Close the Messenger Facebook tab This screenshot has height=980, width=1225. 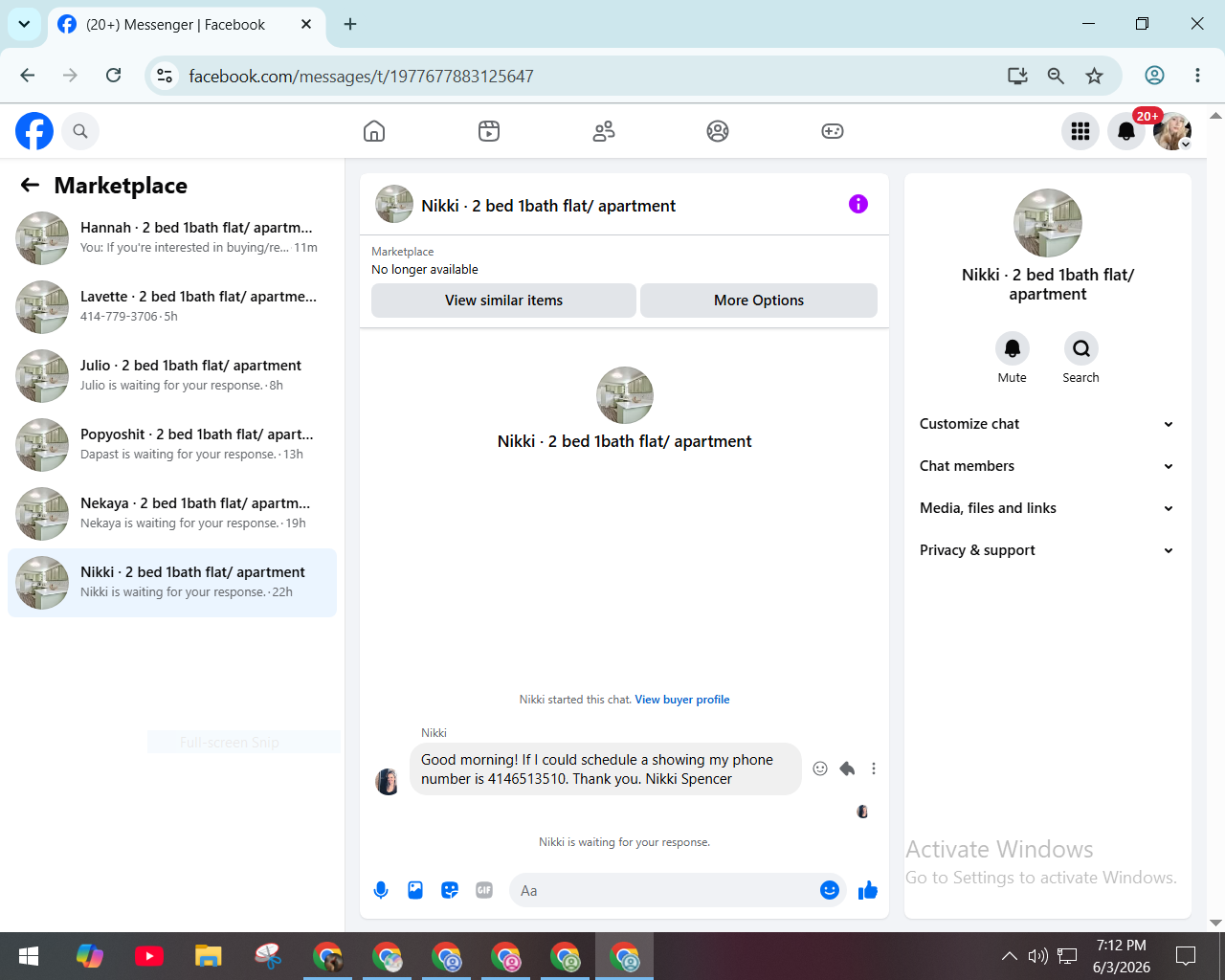point(306,24)
